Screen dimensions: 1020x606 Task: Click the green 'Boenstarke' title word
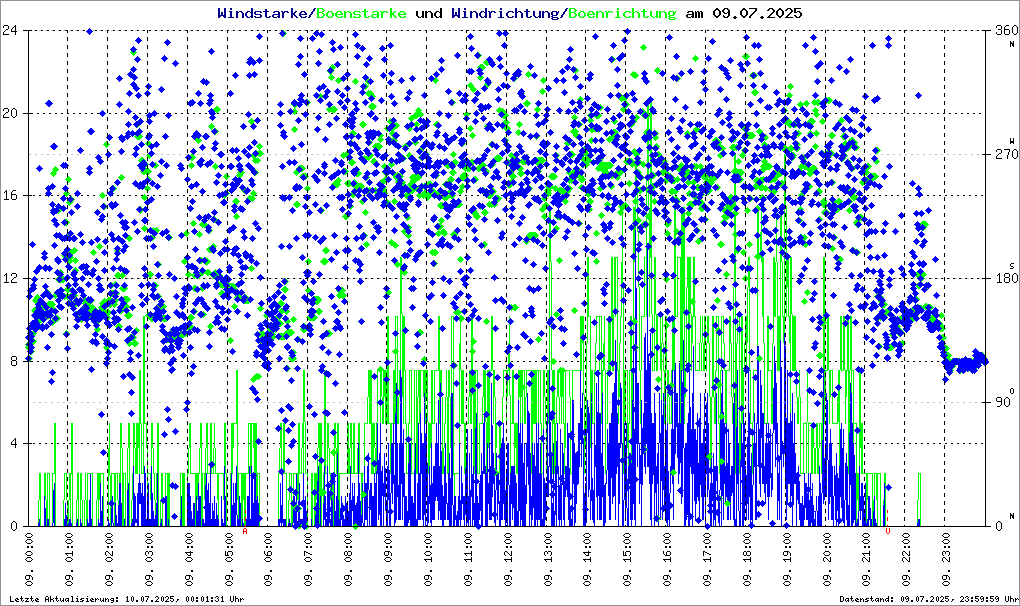(x=361, y=14)
